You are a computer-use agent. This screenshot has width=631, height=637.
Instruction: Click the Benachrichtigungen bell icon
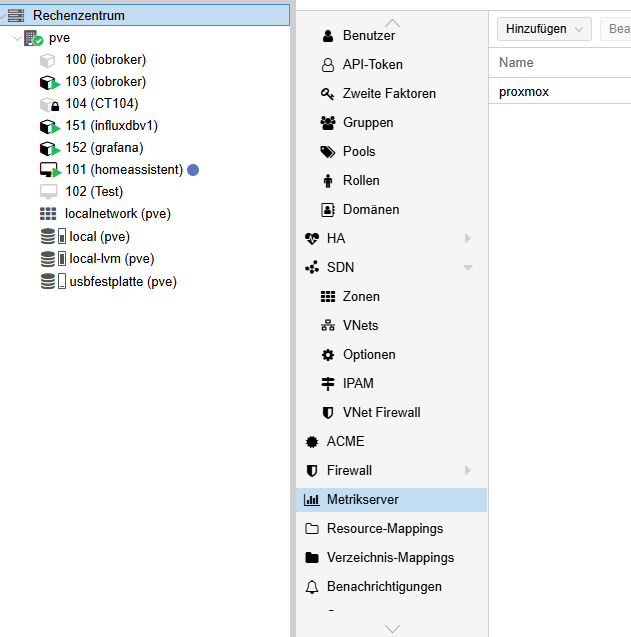click(312, 587)
